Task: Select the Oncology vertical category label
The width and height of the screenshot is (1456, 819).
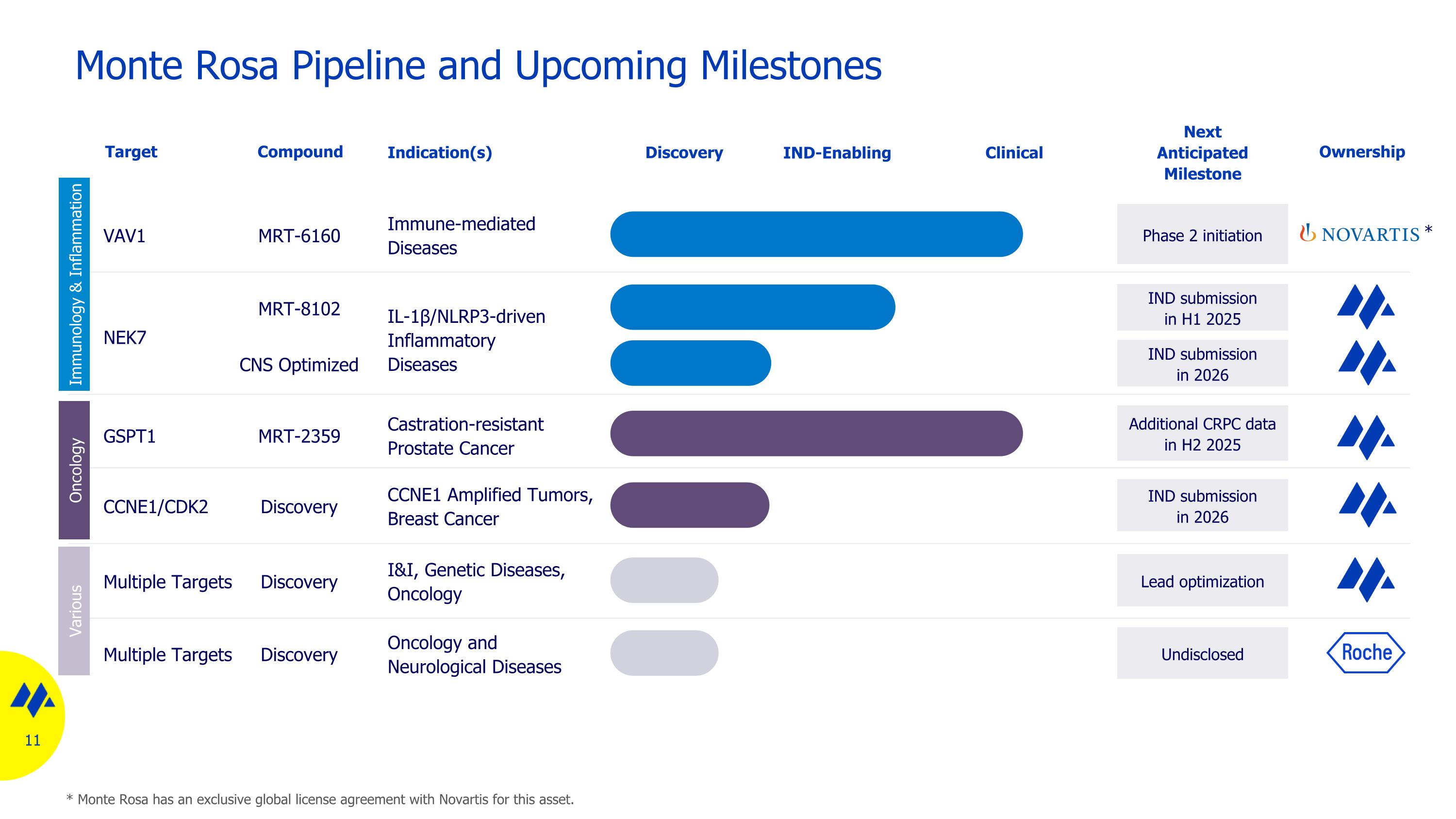Action: point(75,469)
